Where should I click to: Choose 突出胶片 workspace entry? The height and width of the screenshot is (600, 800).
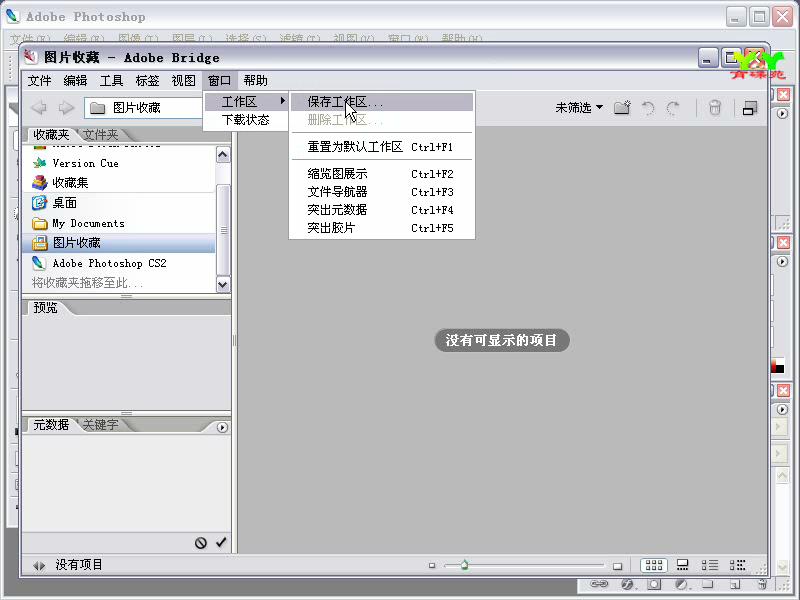tap(382, 228)
